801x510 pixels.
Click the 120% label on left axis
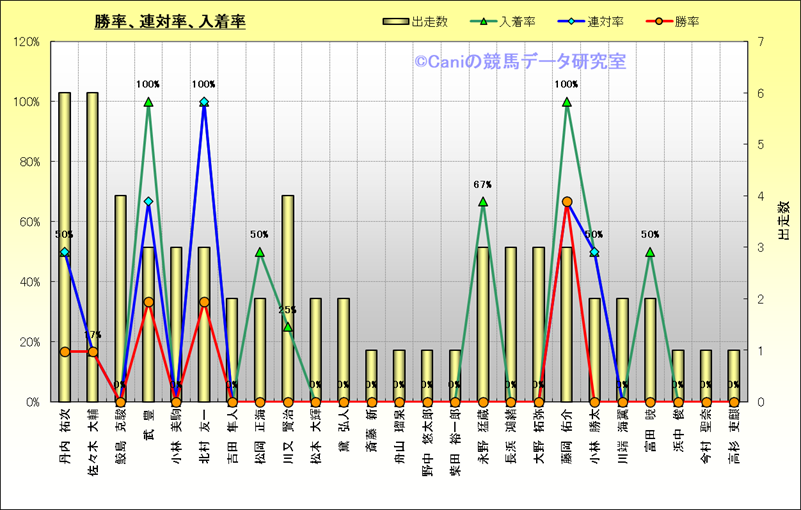coord(26,42)
